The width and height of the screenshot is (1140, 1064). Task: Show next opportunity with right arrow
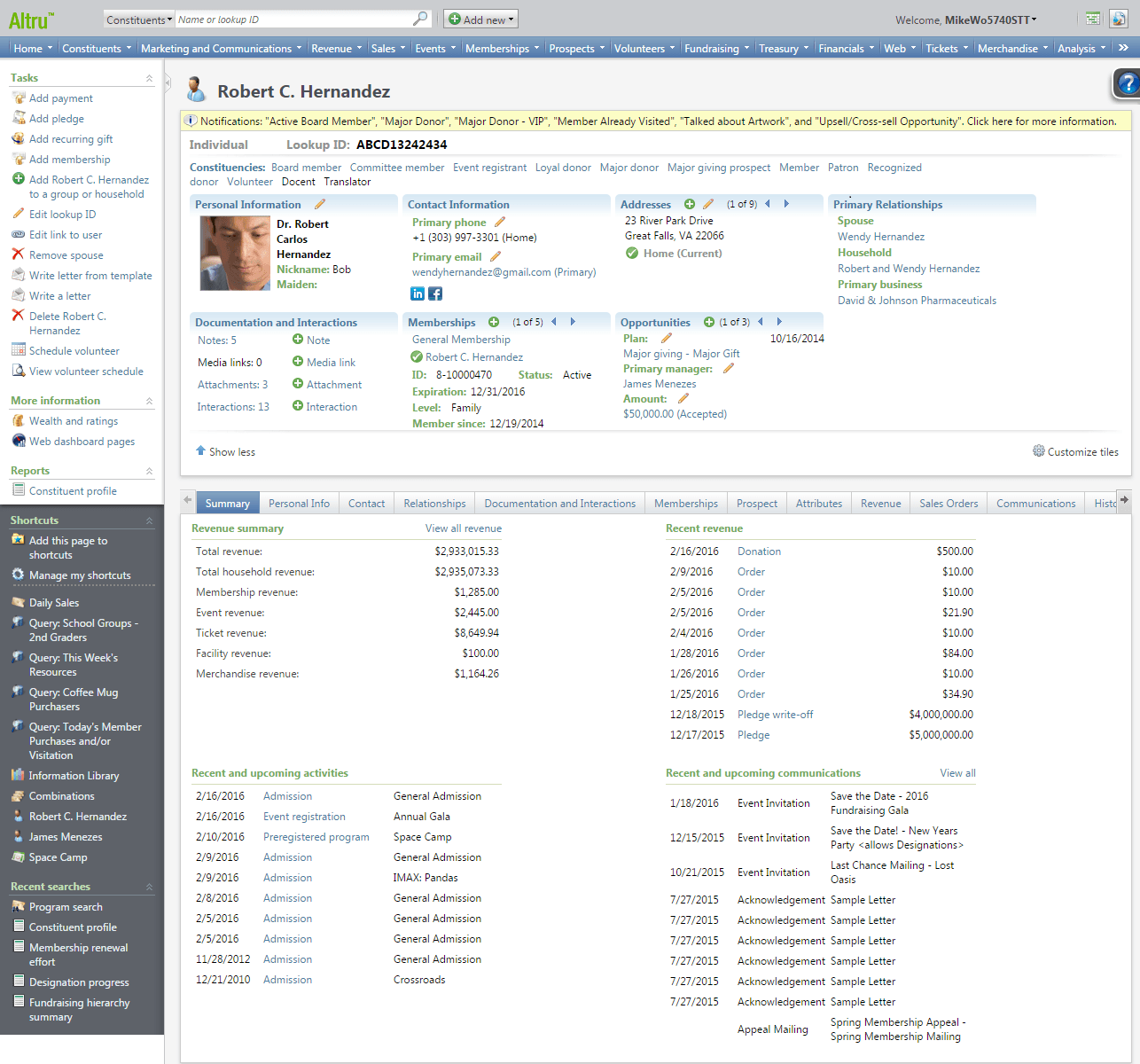coord(779,322)
